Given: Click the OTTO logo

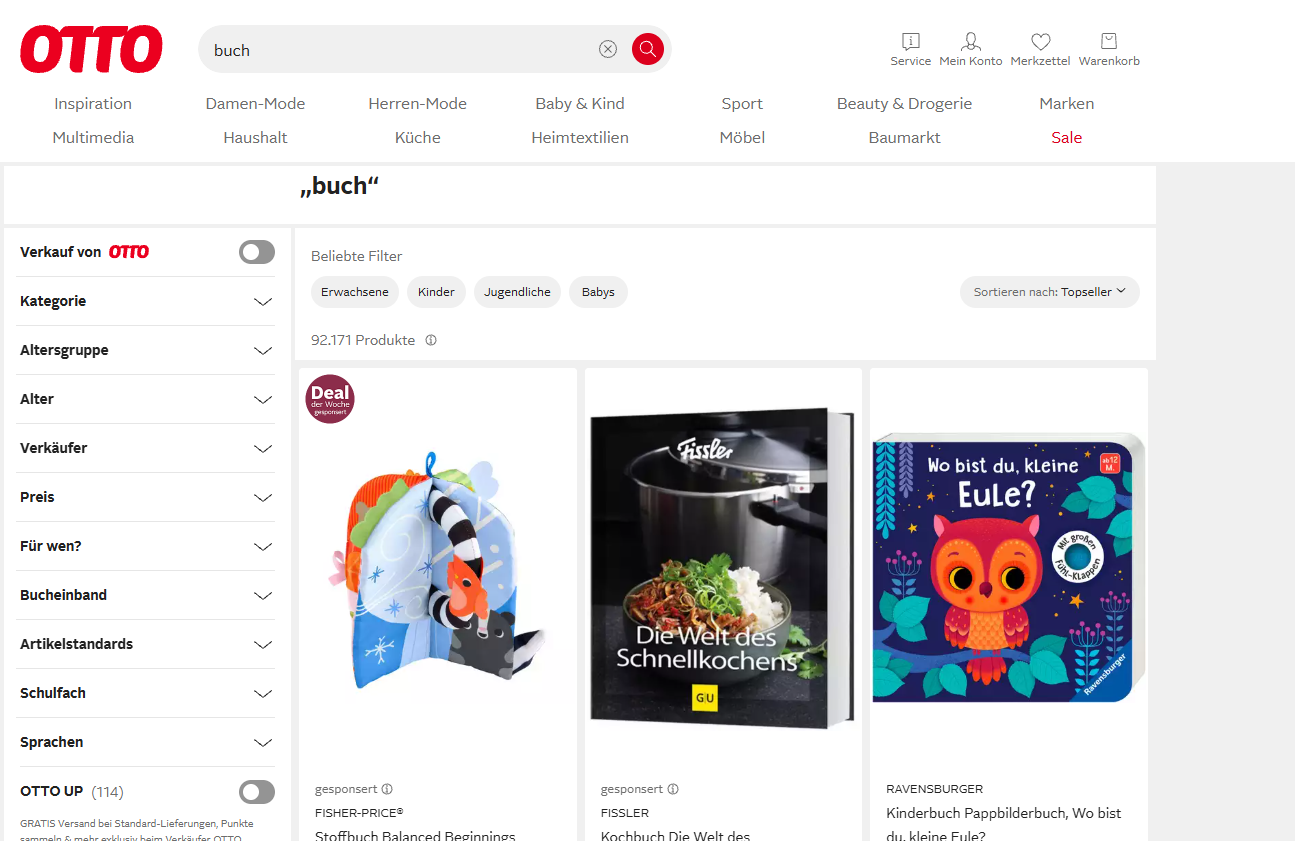Looking at the screenshot, I should tap(91, 49).
